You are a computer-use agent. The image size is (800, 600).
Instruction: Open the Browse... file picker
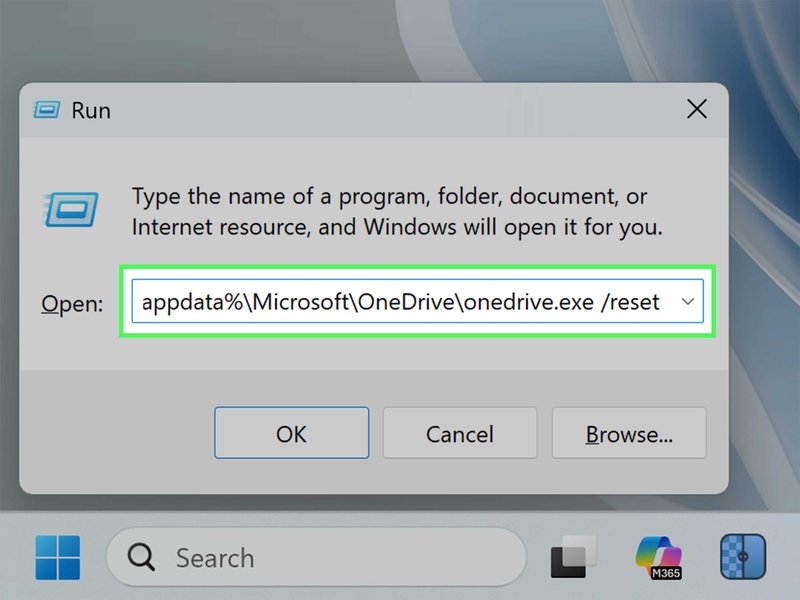point(629,433)
